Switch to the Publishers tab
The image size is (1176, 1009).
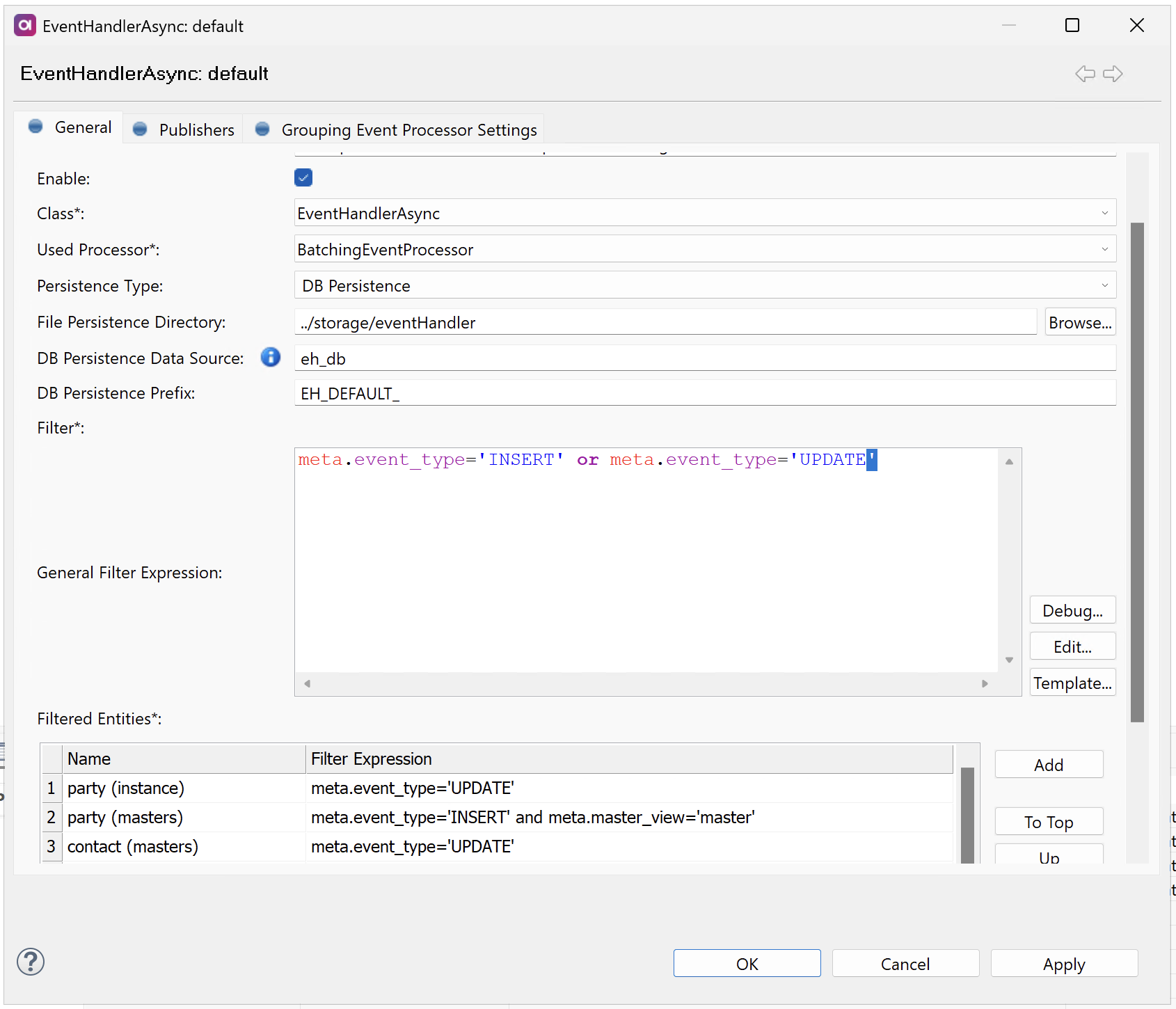196,129
